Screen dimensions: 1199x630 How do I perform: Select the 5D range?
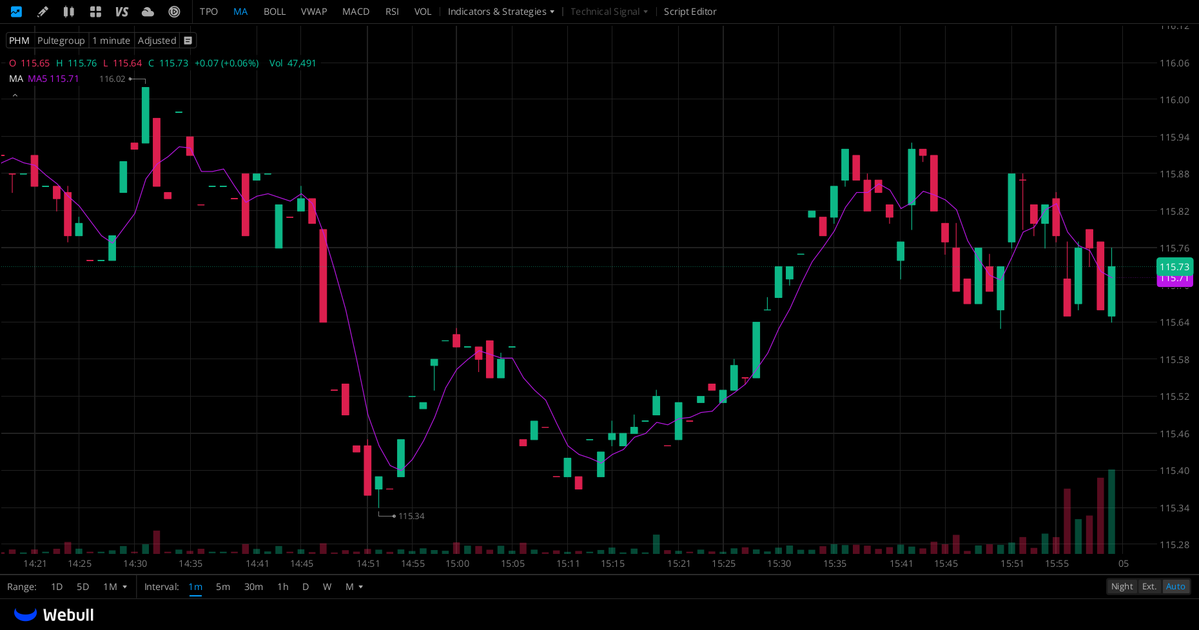tap(83, 586)
